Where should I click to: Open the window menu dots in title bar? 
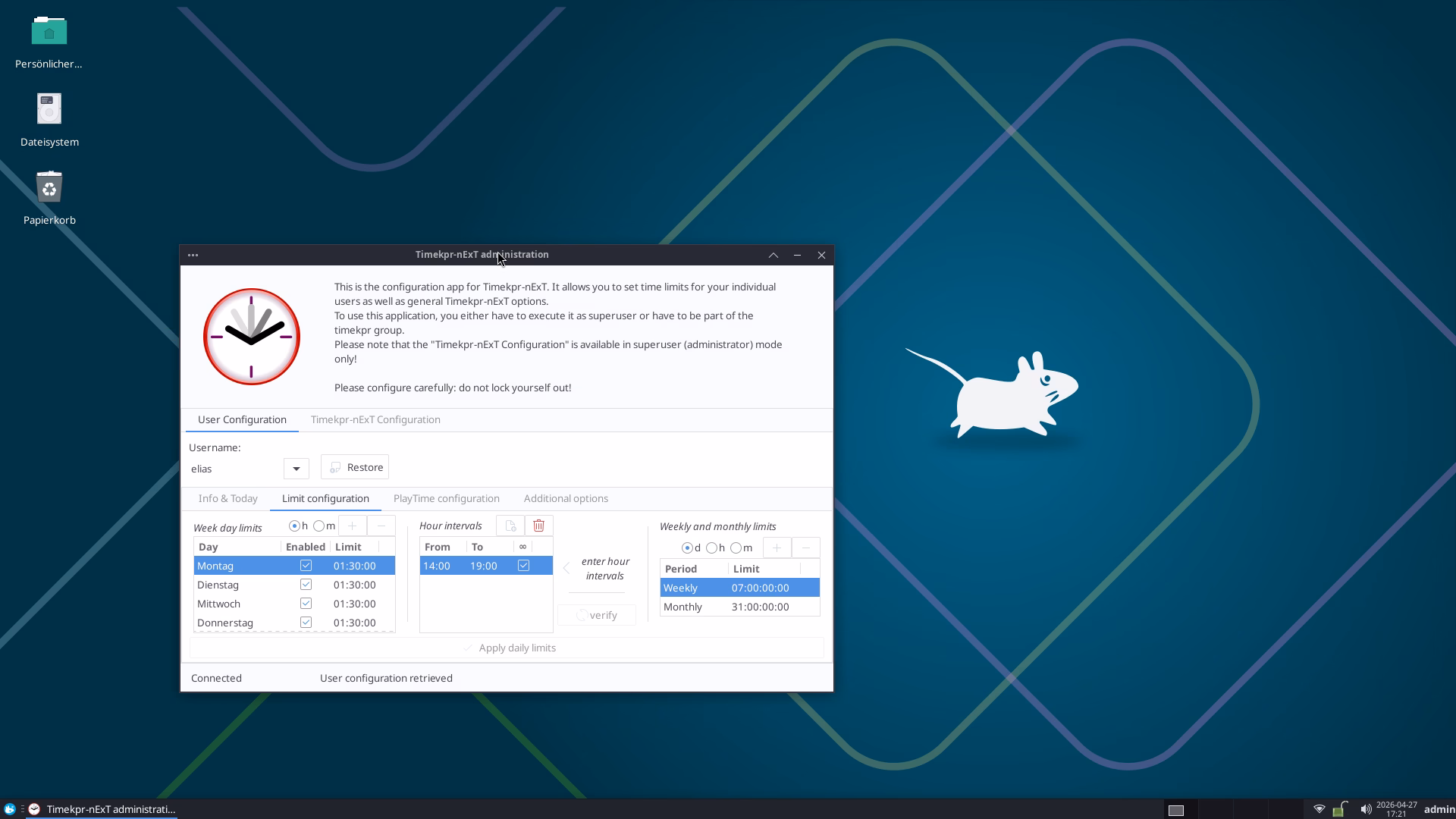[193, 256]
